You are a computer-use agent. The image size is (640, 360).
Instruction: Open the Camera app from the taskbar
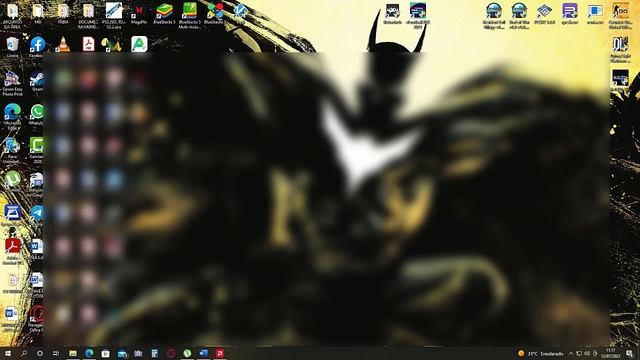click(138, 353)
